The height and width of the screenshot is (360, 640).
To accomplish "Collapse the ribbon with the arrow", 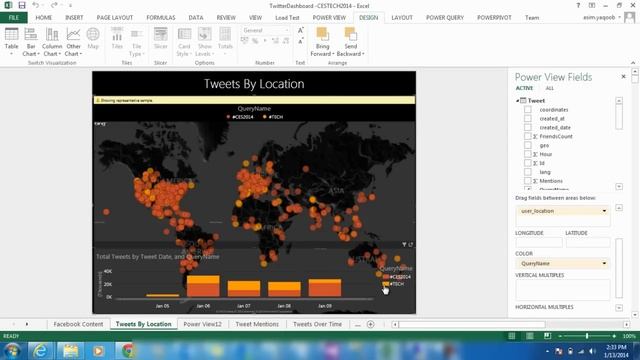I will (x=633, y=63).
